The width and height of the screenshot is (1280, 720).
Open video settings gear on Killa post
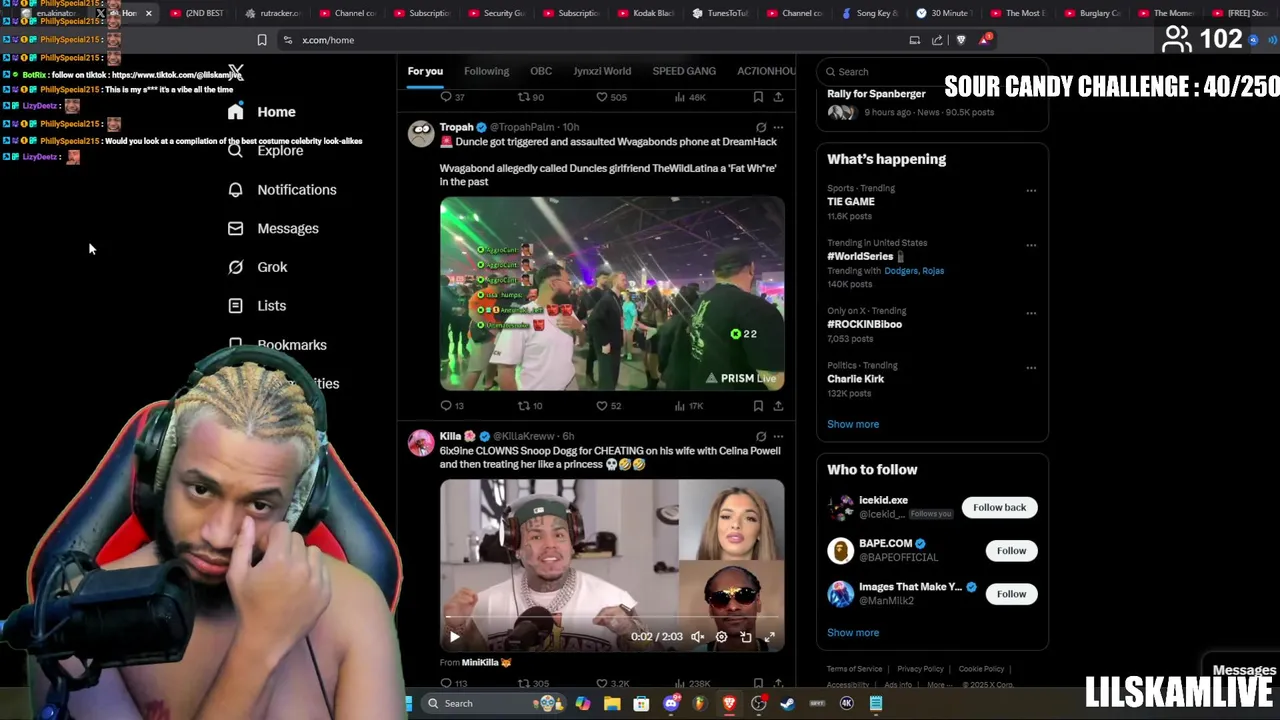[721, 636]
